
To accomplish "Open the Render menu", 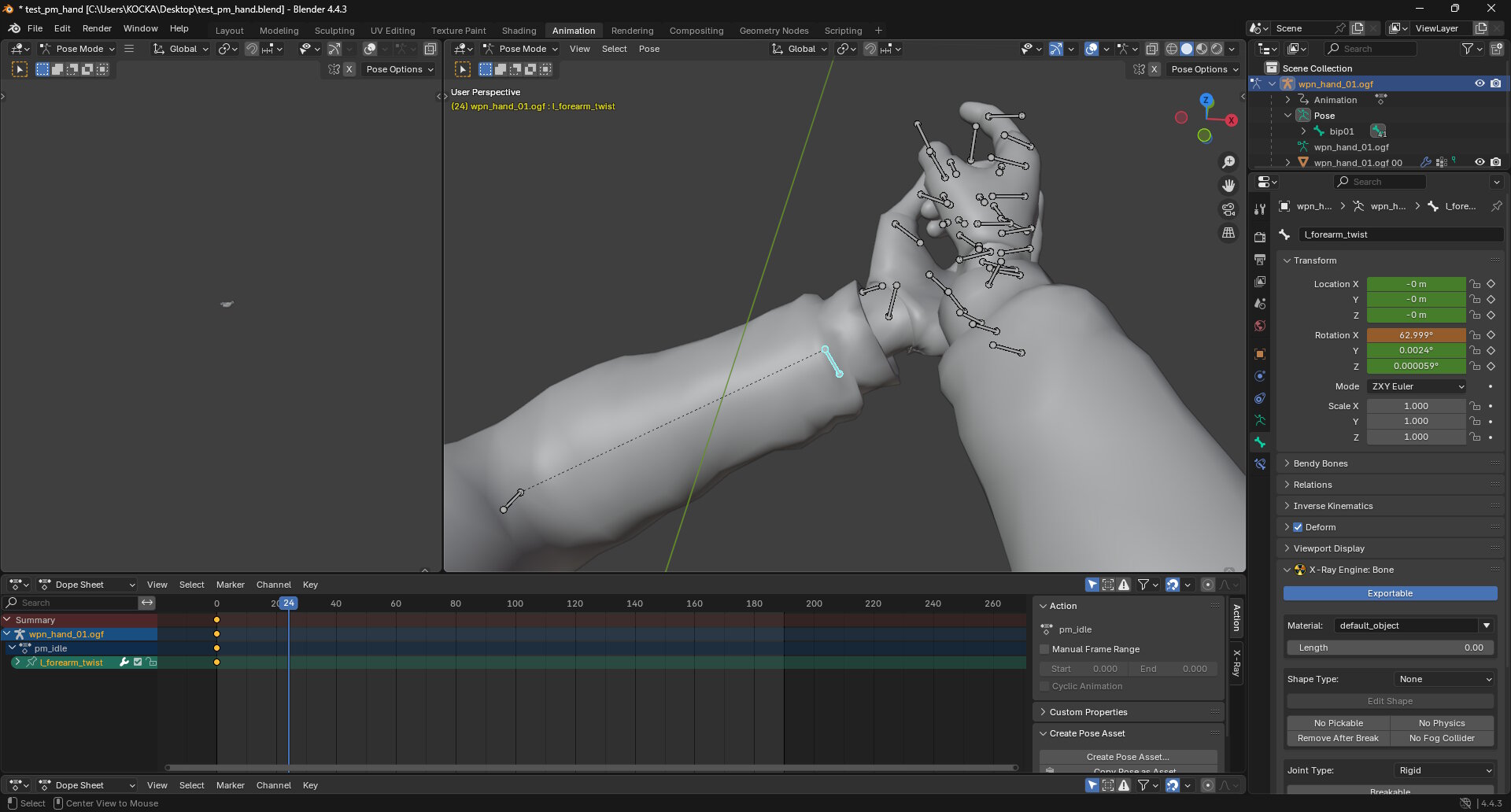I will point(97,28).
